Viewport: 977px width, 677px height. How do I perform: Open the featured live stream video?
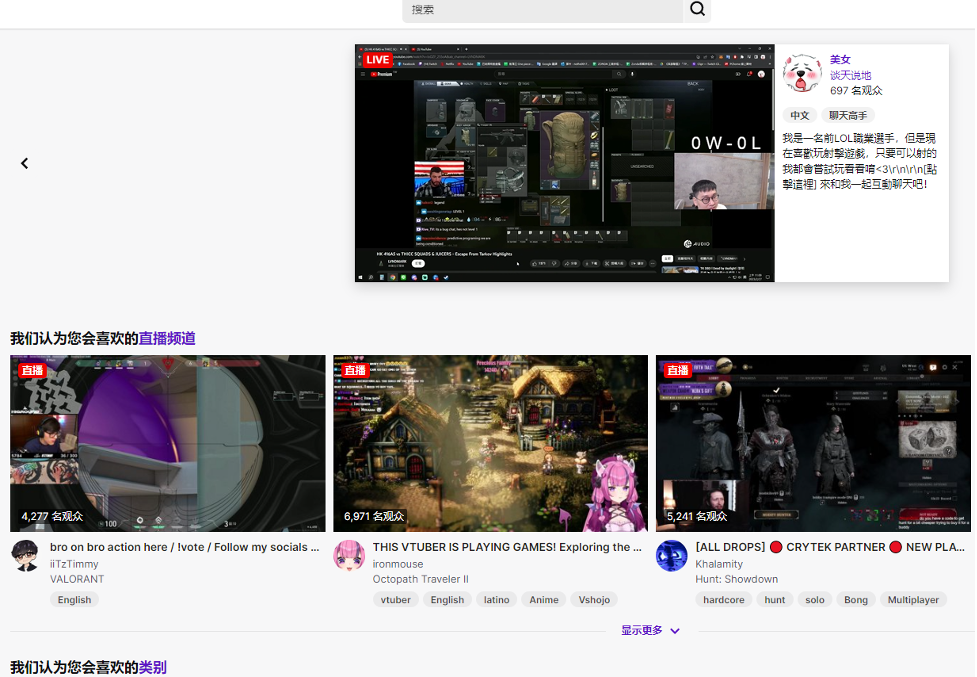[x=565, y=163]
